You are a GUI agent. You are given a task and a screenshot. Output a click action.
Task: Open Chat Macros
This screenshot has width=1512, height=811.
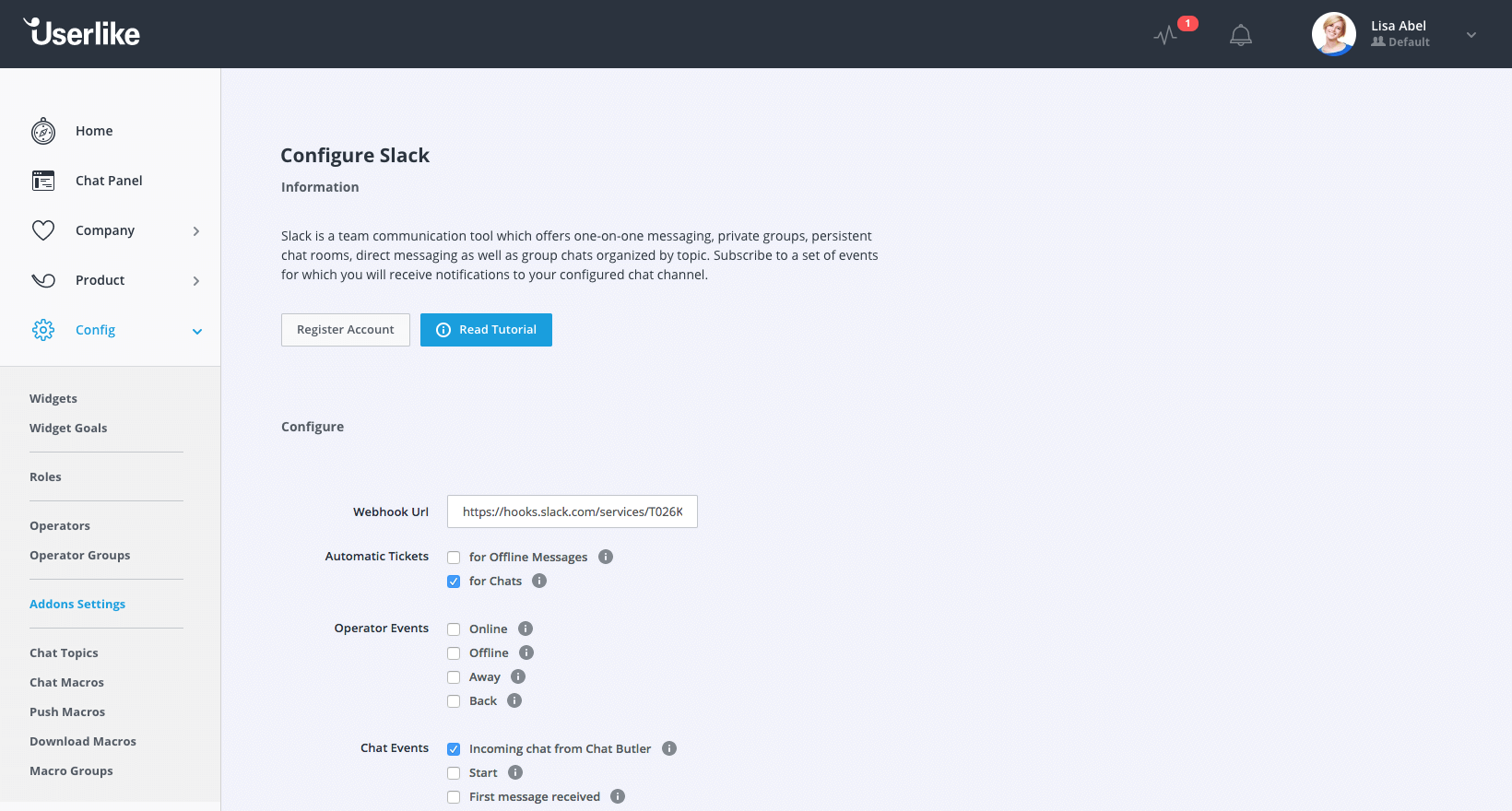point(66,683)
